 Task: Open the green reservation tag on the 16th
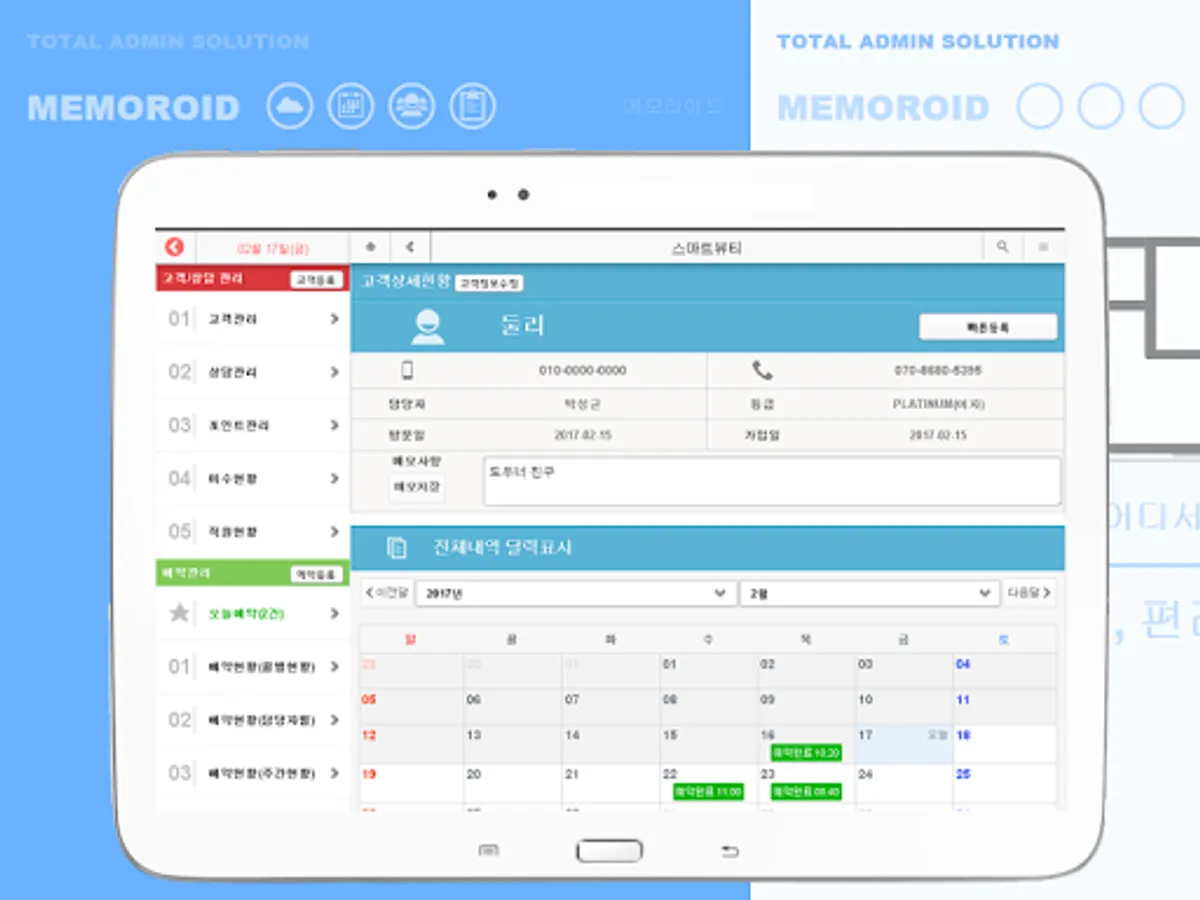(806, 753)
